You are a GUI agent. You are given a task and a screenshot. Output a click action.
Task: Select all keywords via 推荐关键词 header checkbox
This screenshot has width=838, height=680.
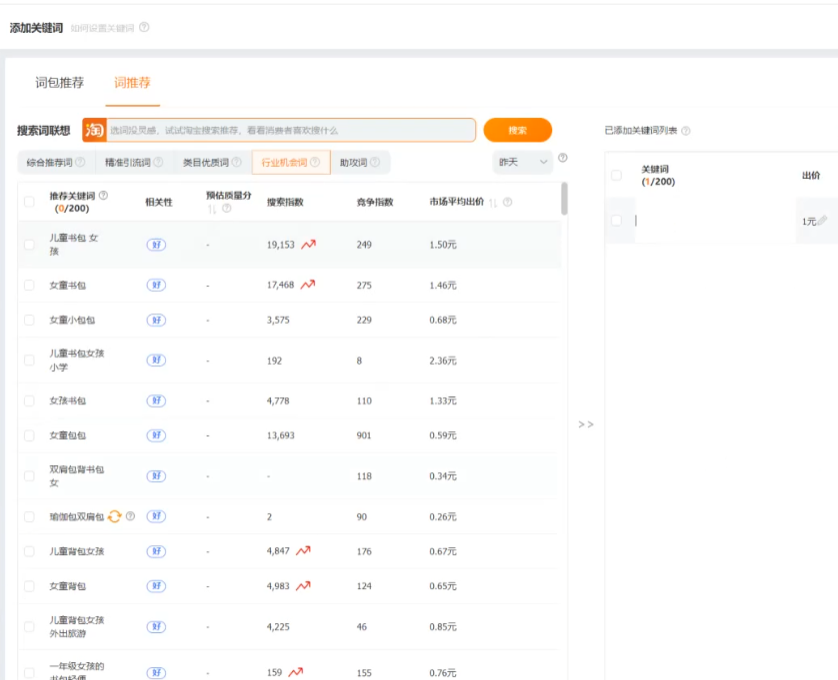click(29, 202)
